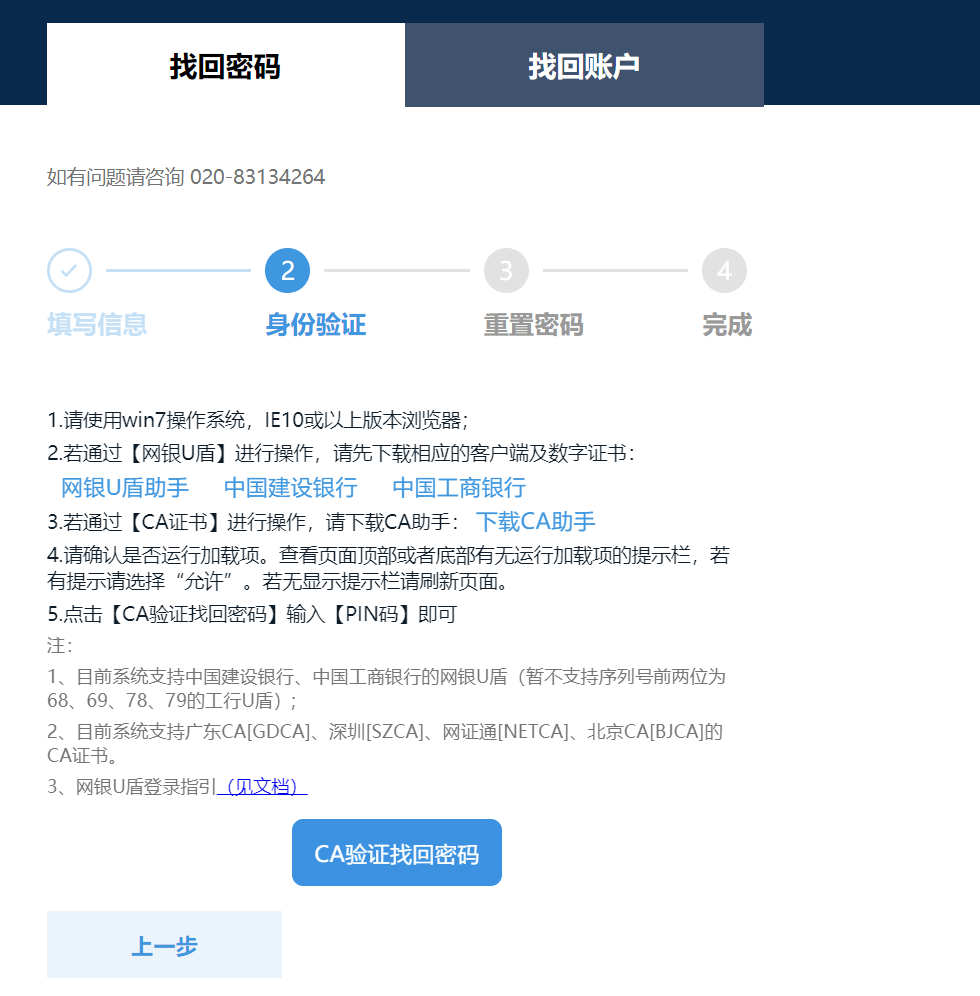Click the 重置密码 step label

(x=534, y=325)
